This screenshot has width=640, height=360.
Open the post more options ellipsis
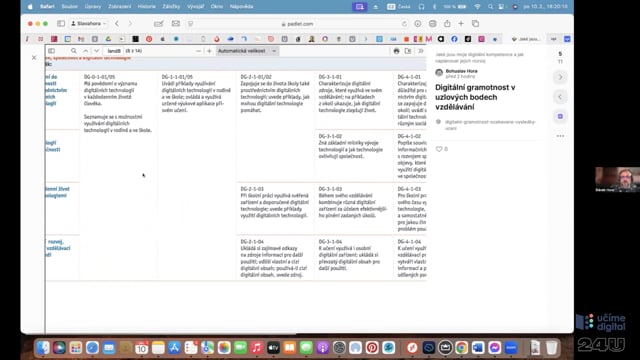coord(560,136)
